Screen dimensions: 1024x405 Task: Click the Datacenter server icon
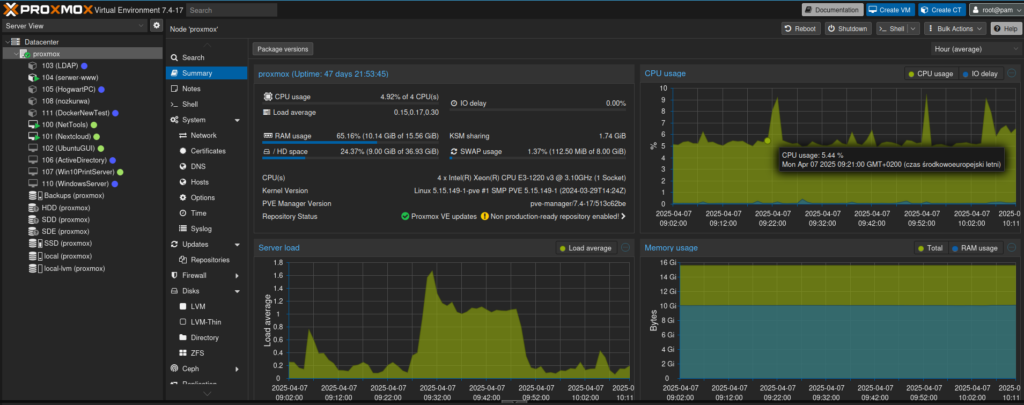click(16, 42)
